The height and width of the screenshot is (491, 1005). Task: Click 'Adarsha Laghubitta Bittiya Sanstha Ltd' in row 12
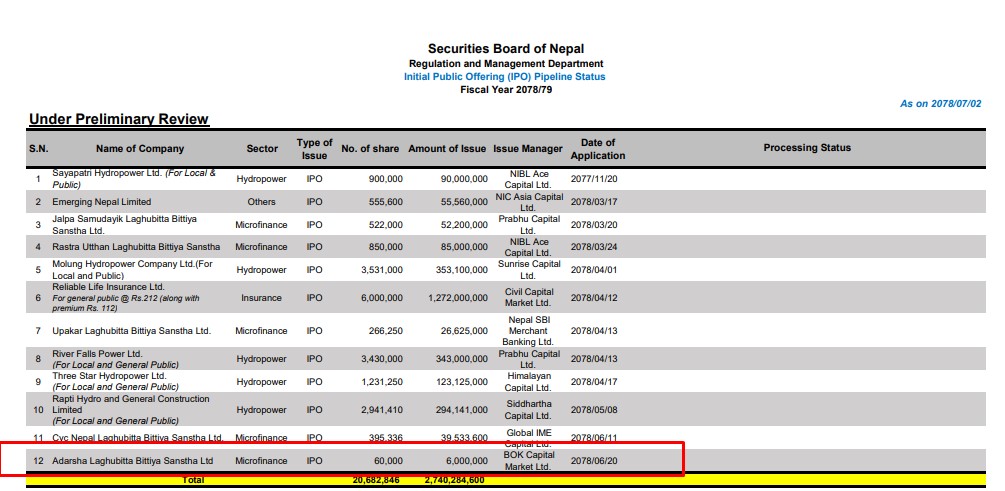133,461
